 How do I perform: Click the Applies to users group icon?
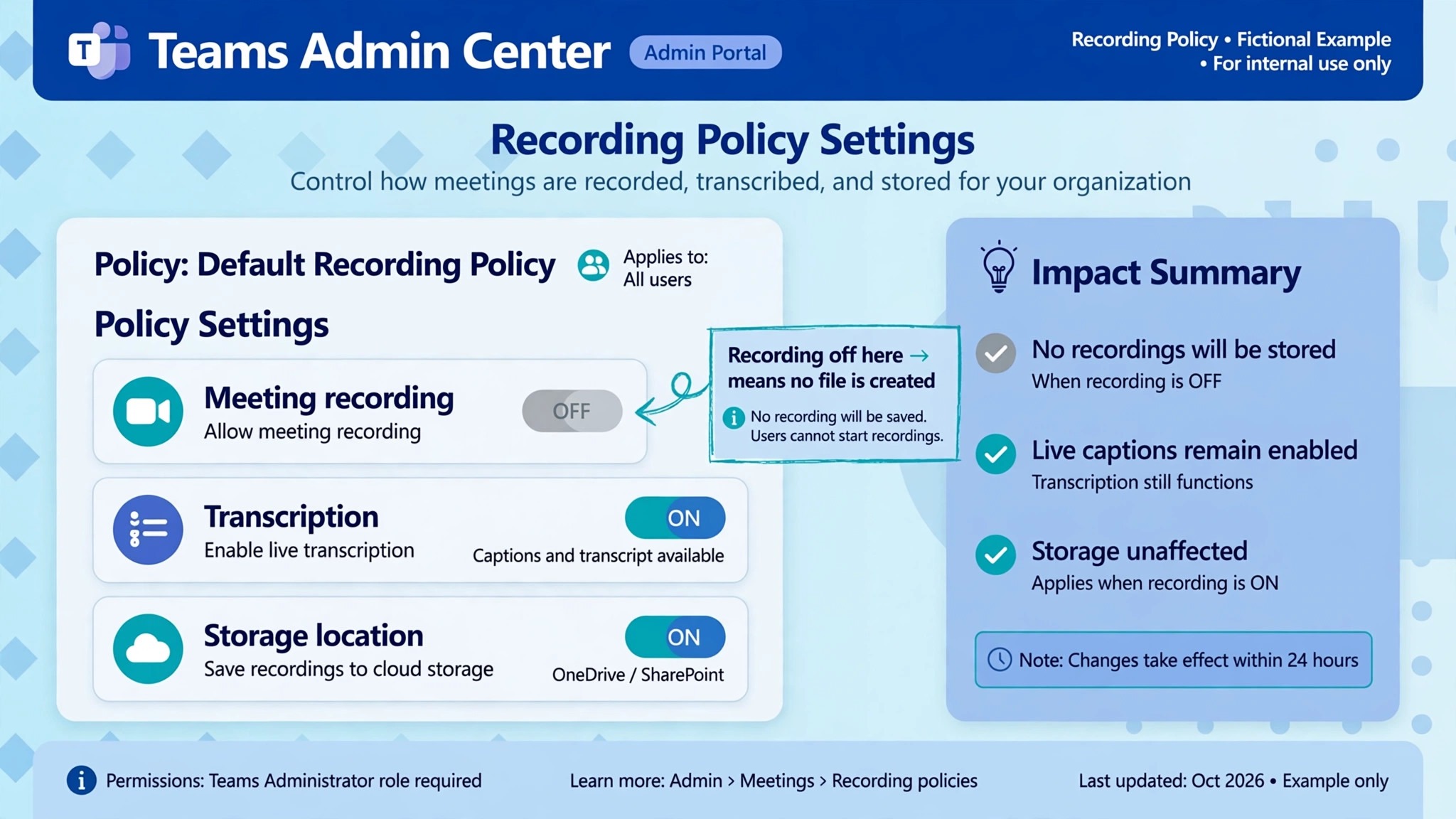[593, 266]
